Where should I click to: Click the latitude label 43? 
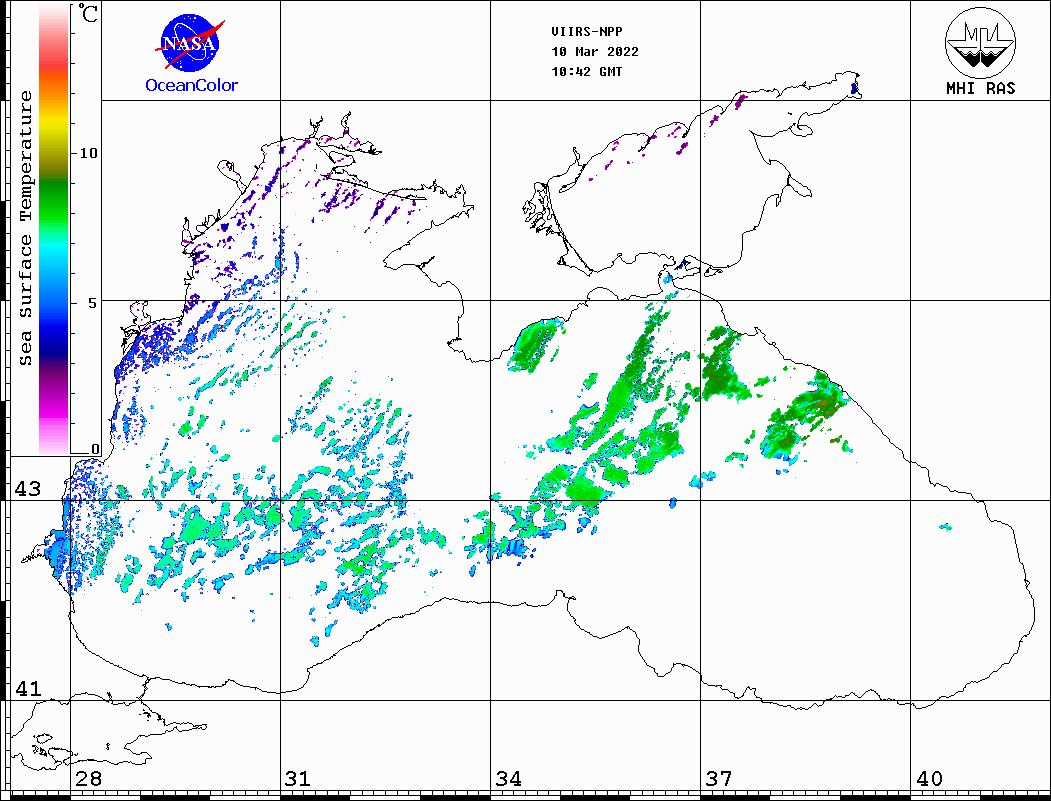(x=27, y=489)
